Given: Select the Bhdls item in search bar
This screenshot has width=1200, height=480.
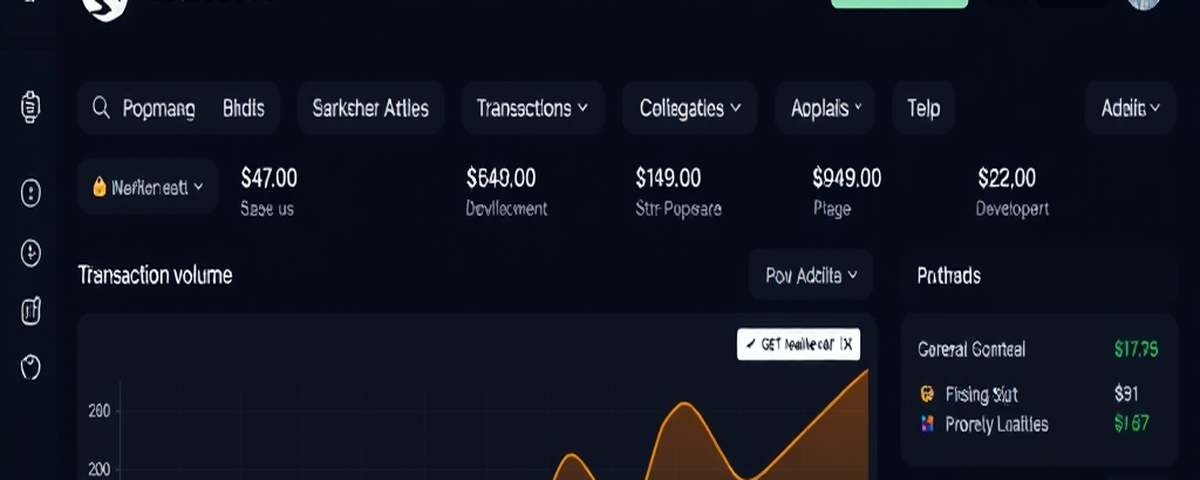Looking at the screenshot, I should [244, 108].
